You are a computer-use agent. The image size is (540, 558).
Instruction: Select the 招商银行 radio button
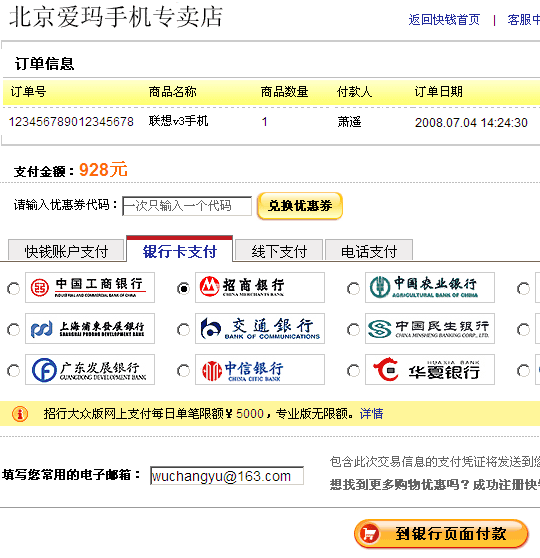pyautogui.click(x=183, y=289)
